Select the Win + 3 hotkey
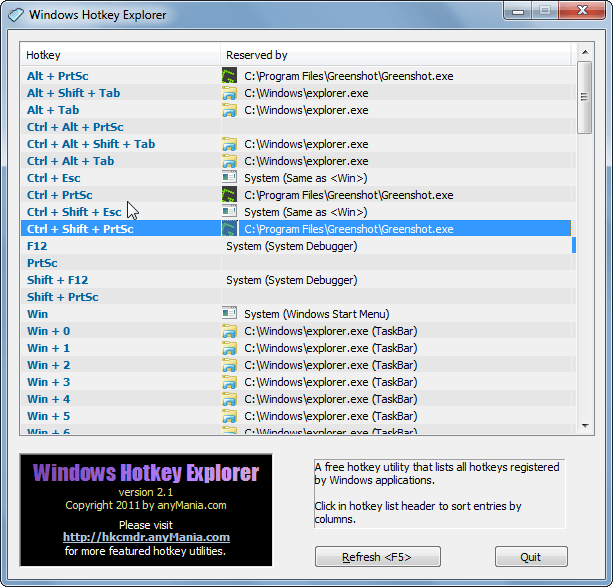Screen dimensions: 613x587 pos(48,382)
